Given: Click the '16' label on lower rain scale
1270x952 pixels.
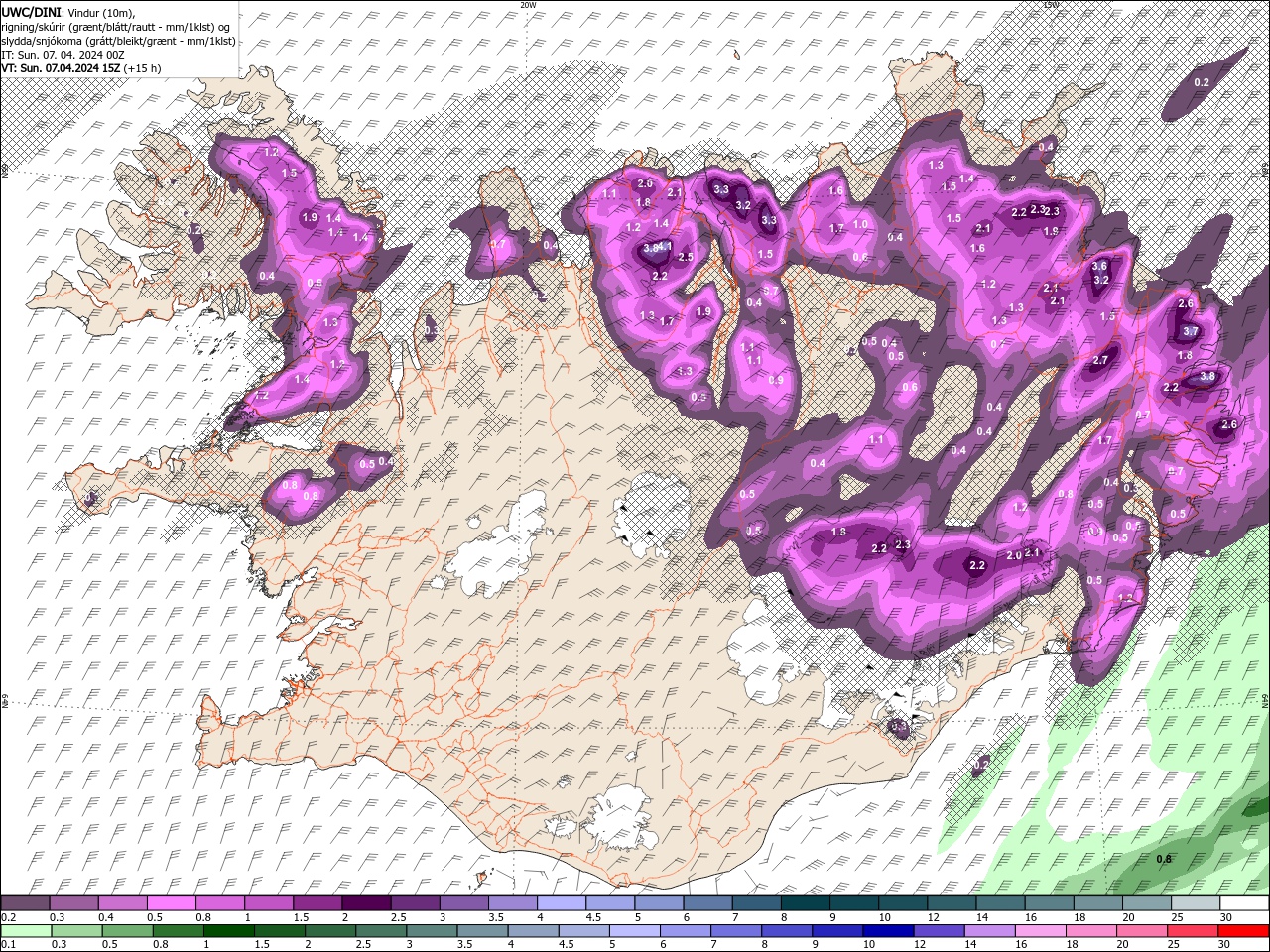Looking at the screenshot, I should pos(1021,945).
